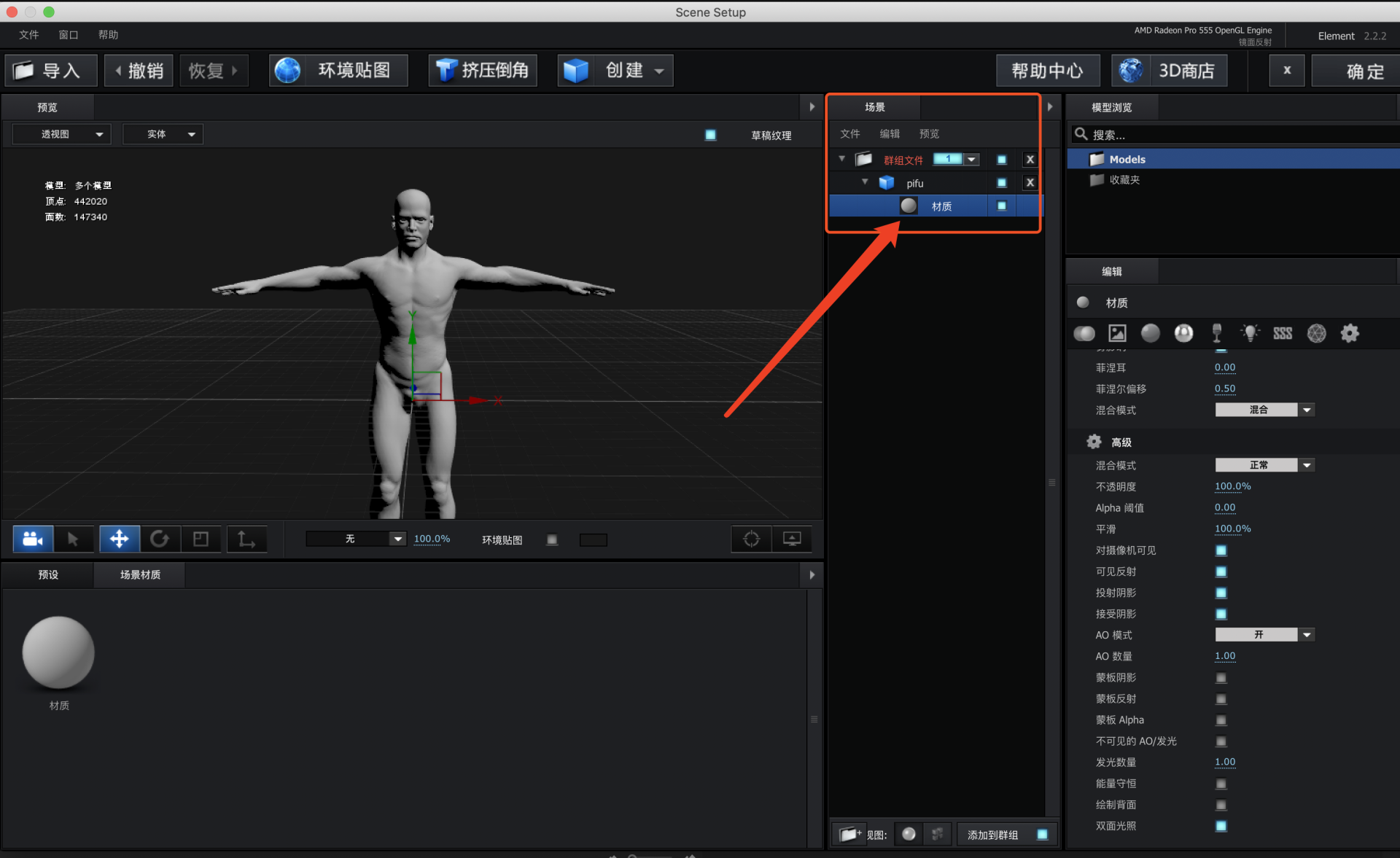Click the search magnifier icon in model browser
1400x858 pixels.
point(1081,134)
